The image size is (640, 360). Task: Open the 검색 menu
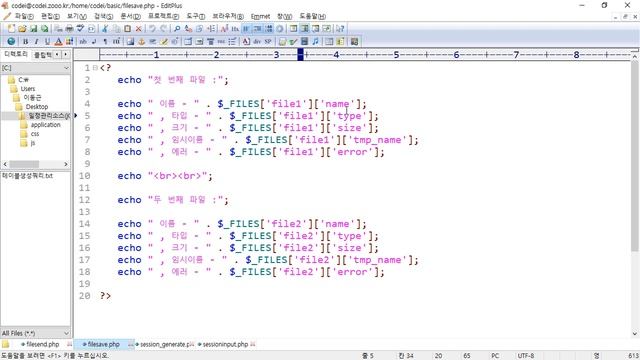(103, 16)
